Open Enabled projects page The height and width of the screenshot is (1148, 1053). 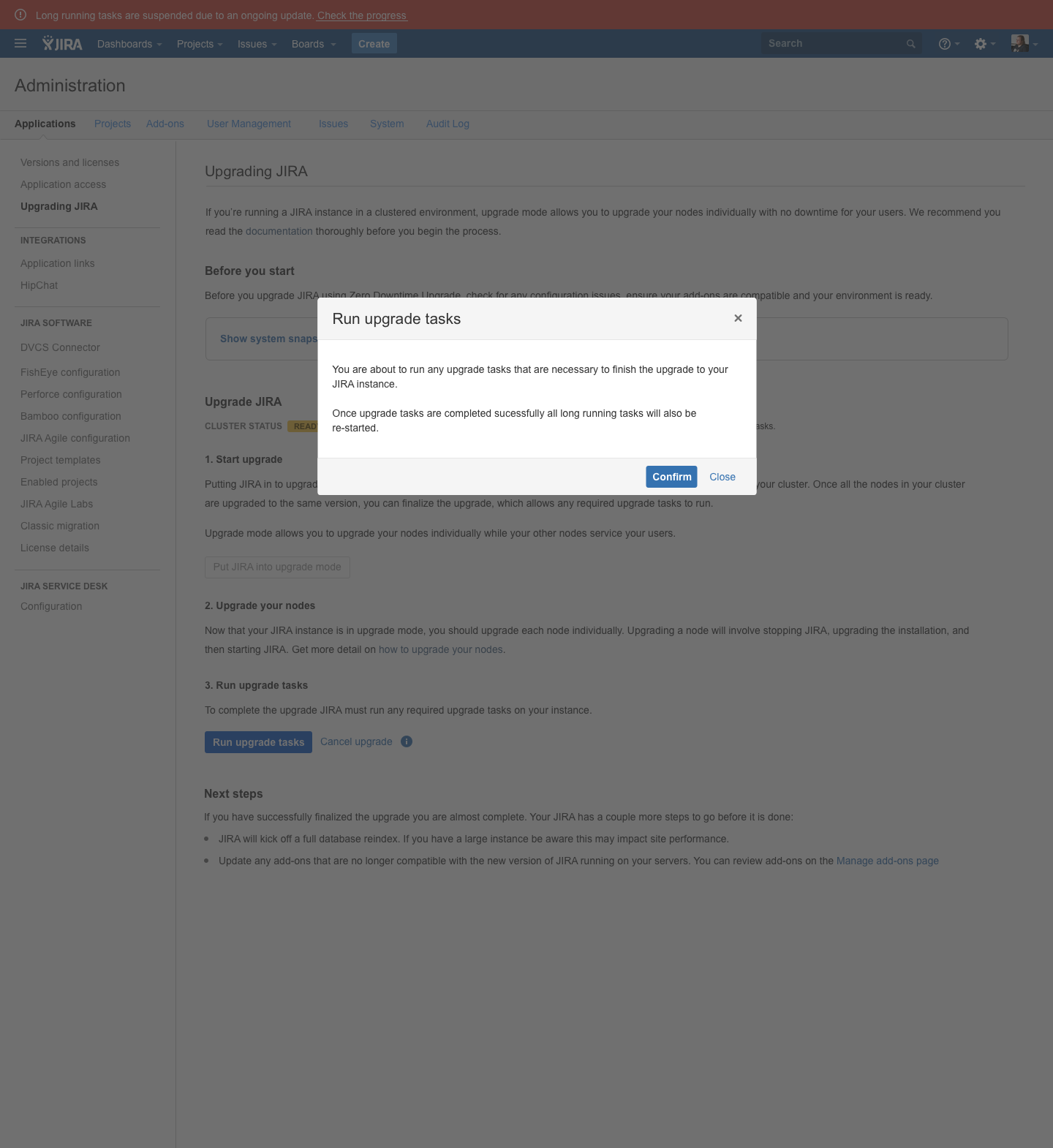59,482
